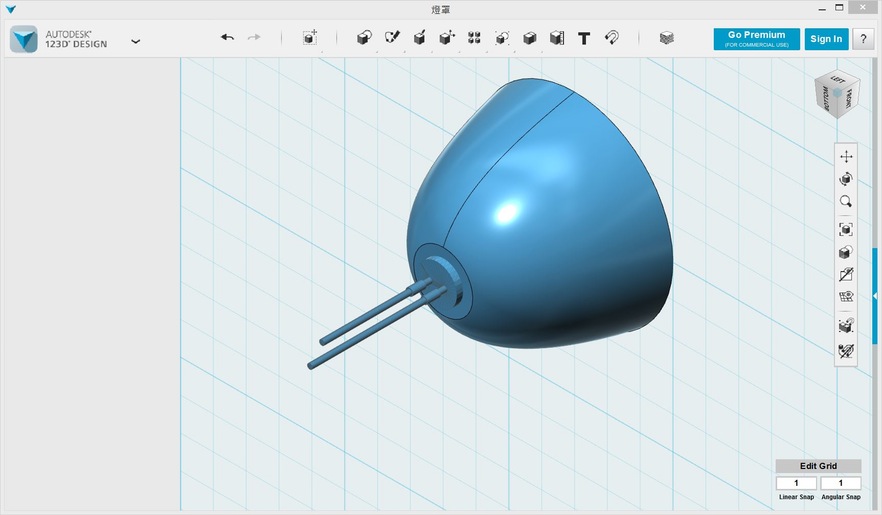Click the Go Premium button
Viewport: 882px width, 515px height.
[757, 39]
